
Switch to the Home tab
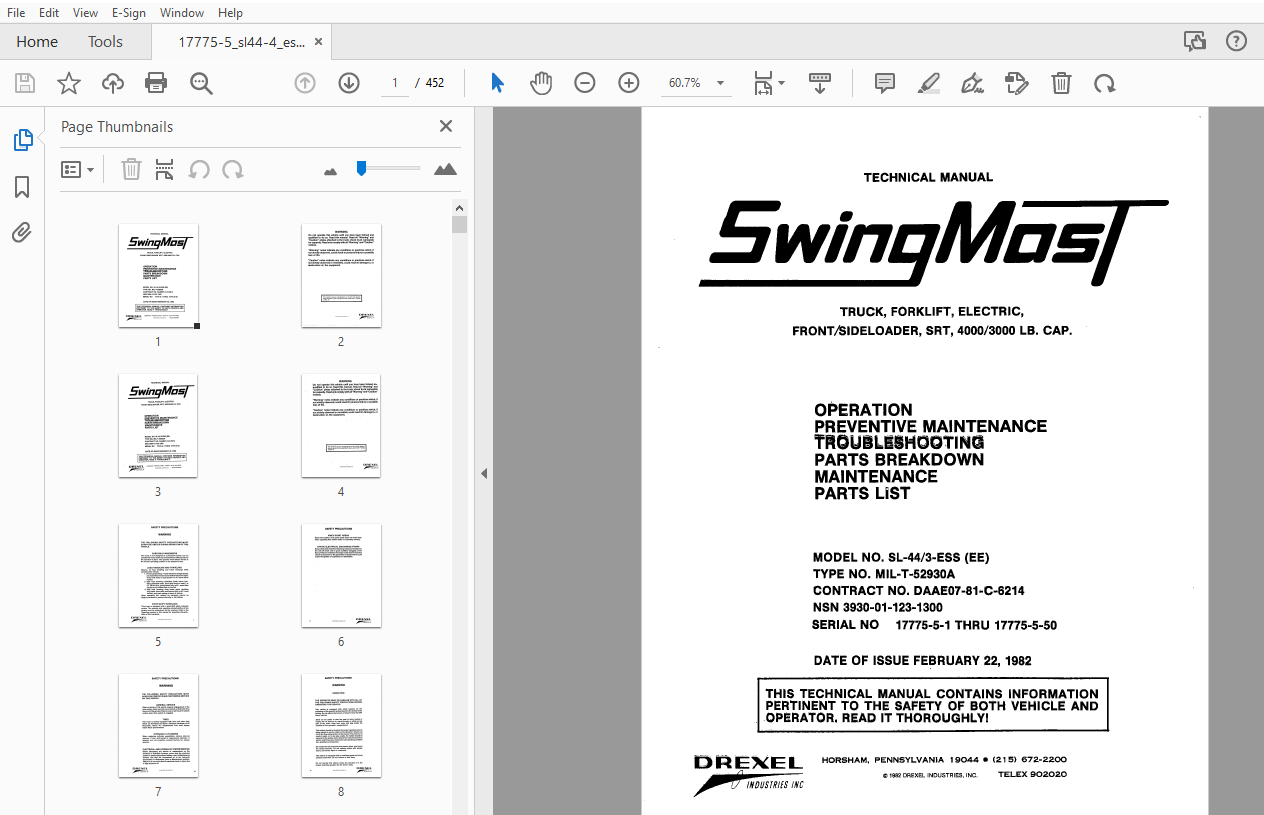tap(37, 41)
